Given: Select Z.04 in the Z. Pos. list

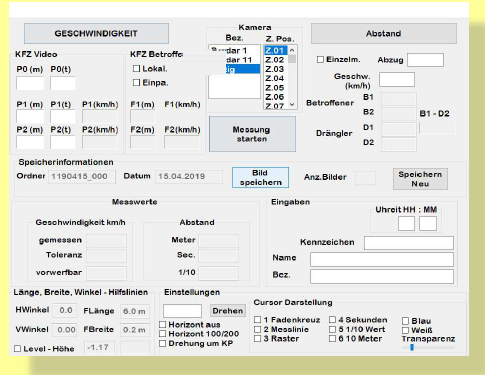Looking at the screenshot, I should (275, 78).
